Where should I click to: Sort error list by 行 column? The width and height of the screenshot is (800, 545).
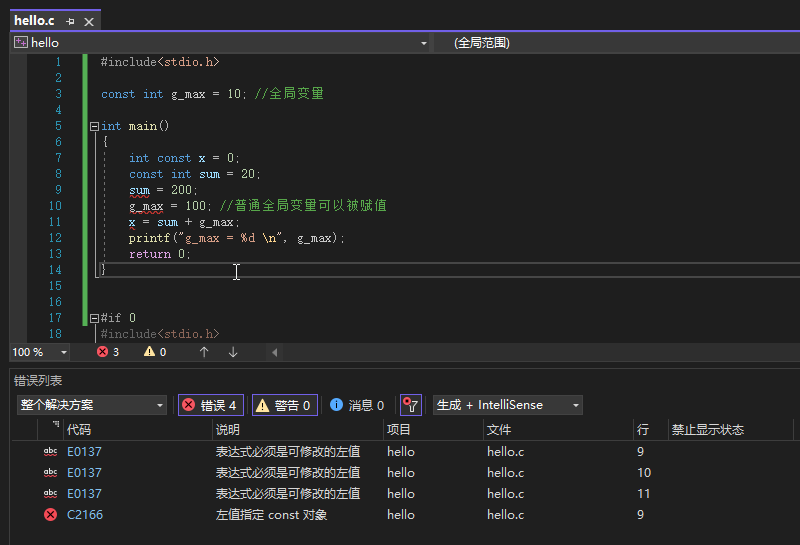(x=643, y=430)
